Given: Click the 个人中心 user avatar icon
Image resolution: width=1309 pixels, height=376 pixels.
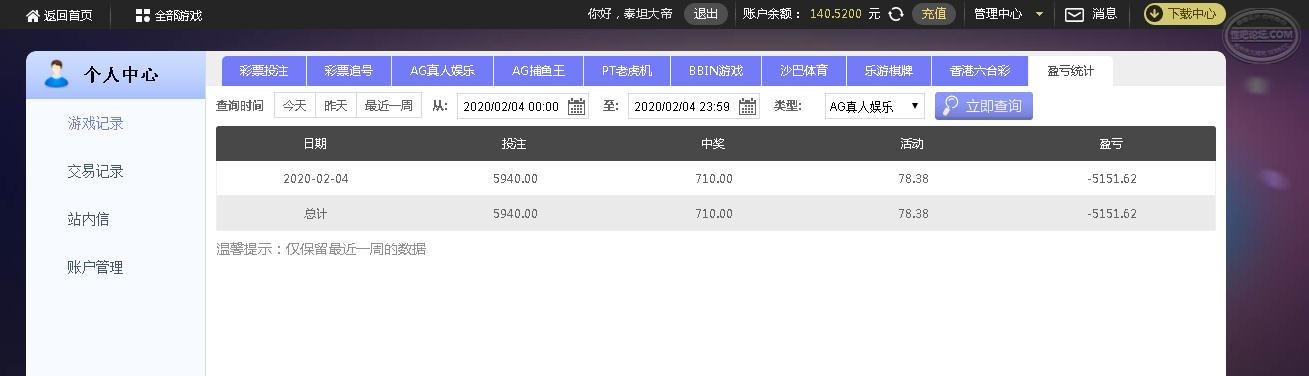Looking at the screenshot, I should 56,74.
